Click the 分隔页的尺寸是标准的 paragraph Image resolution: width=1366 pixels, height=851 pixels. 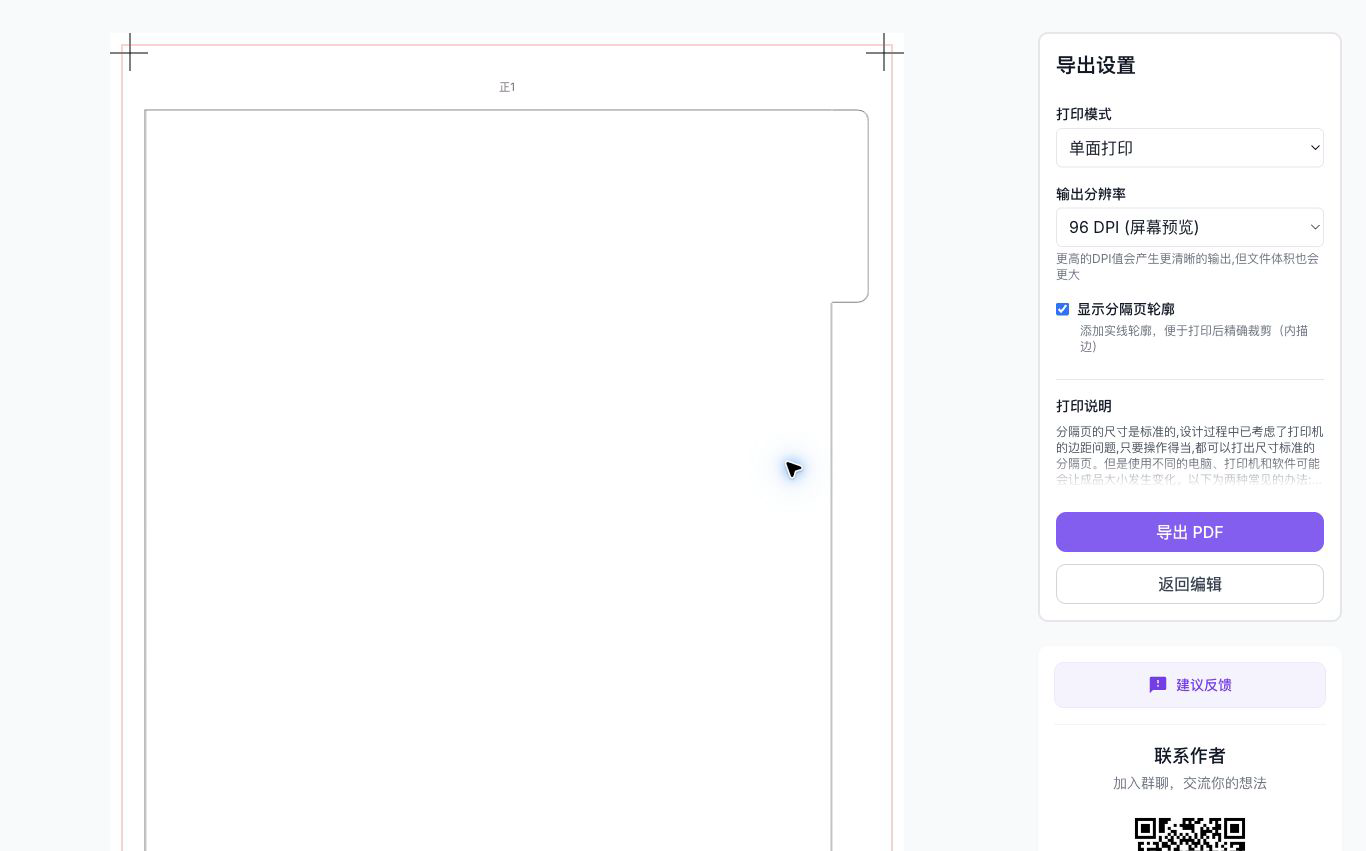click(1190, 456)
